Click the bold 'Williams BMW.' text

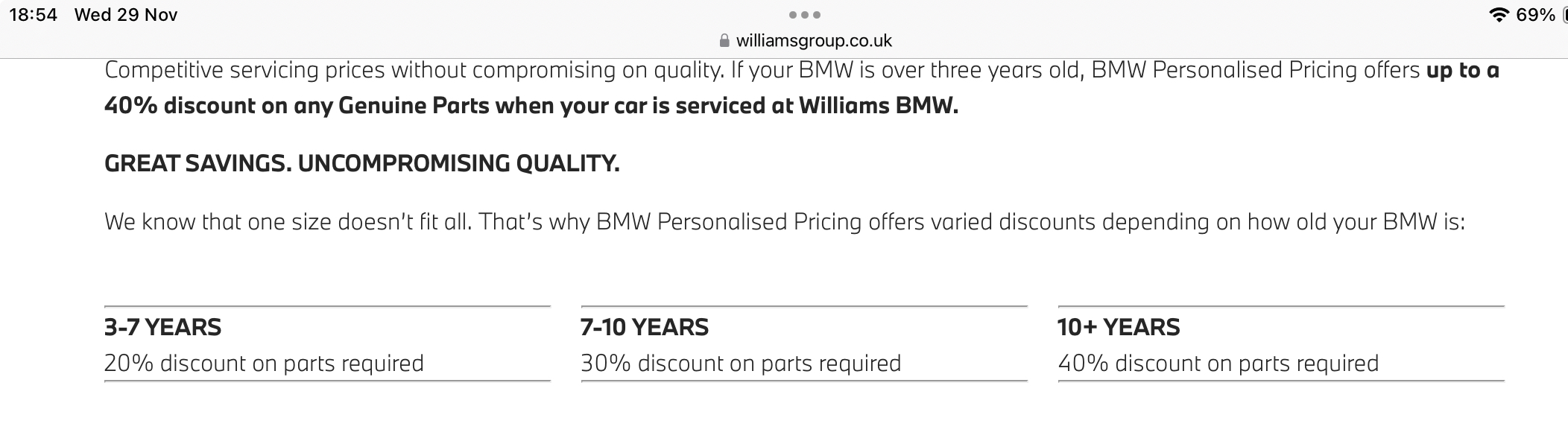(878, 106)
